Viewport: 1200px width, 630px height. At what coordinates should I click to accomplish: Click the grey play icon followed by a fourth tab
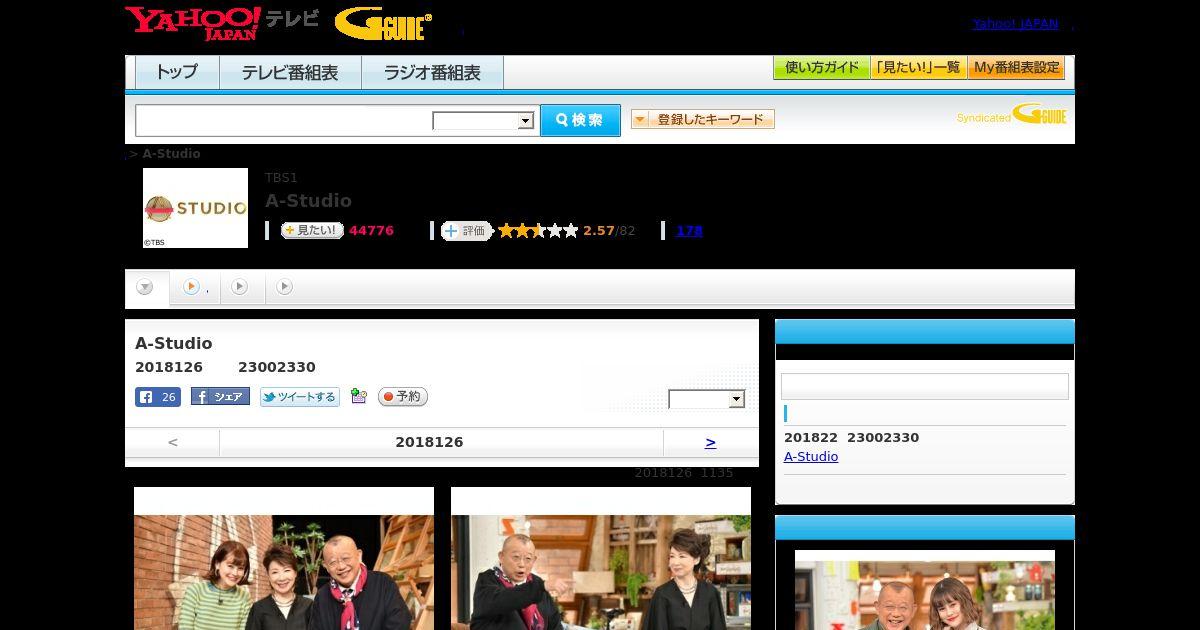240,287
